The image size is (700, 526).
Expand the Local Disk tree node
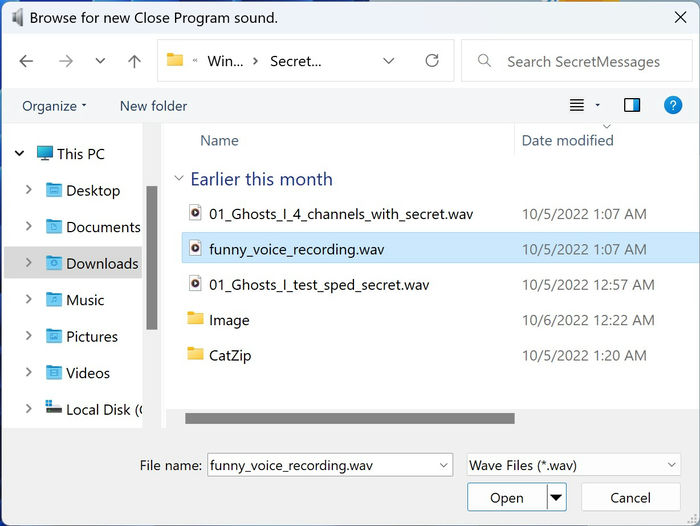[x=29, y=409]
